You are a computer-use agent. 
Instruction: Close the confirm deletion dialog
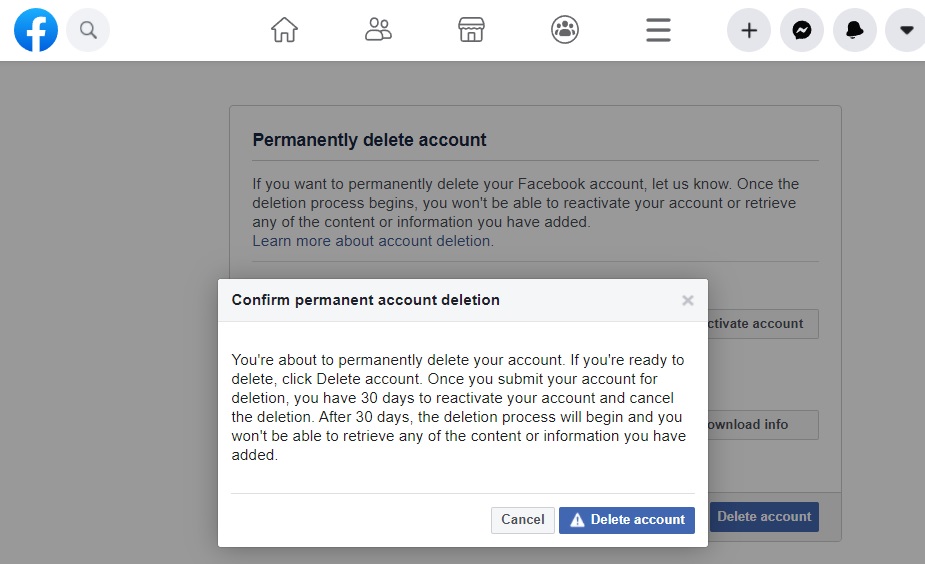point(688,300)
